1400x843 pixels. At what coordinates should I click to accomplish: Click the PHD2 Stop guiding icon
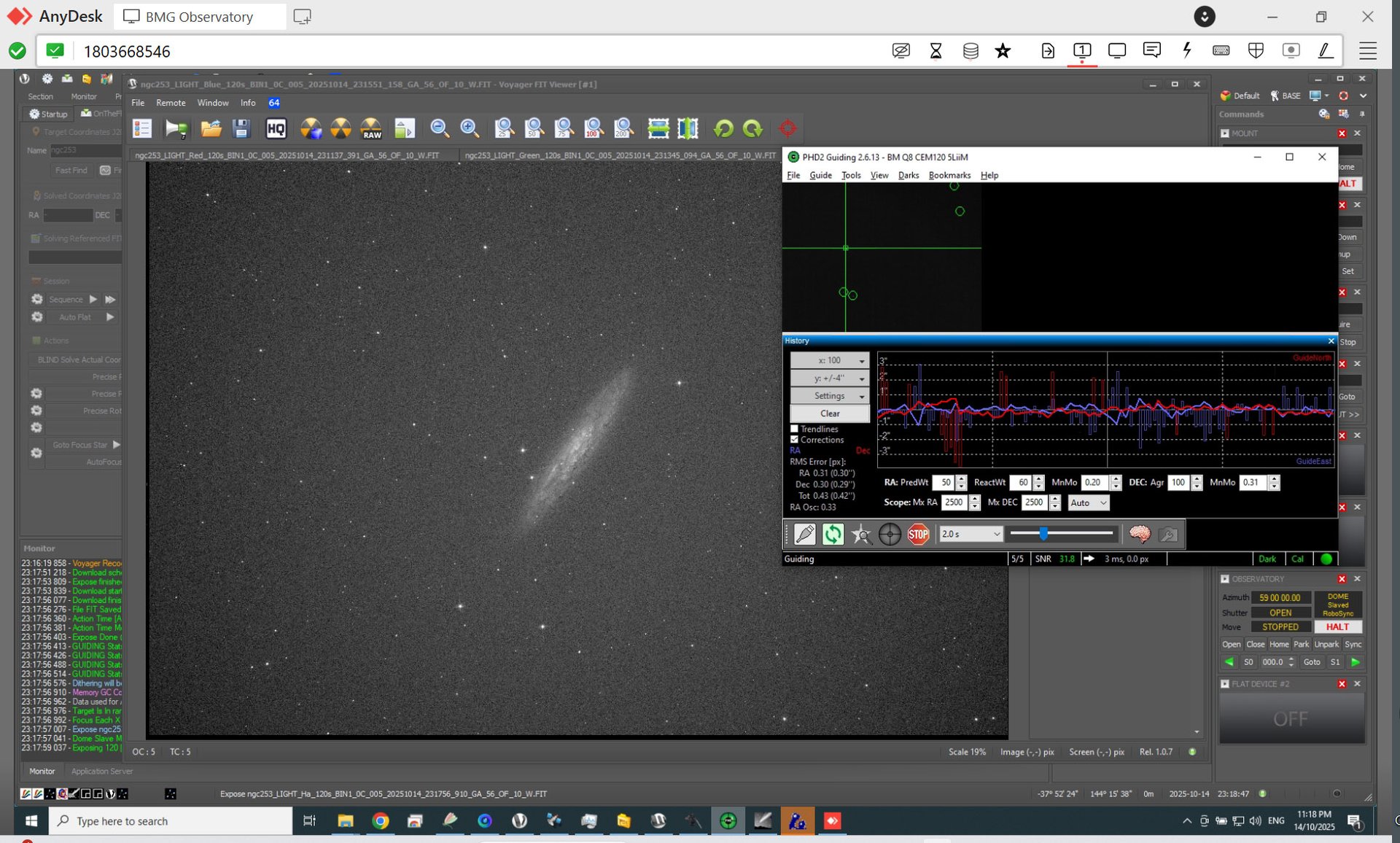[918, 535]
